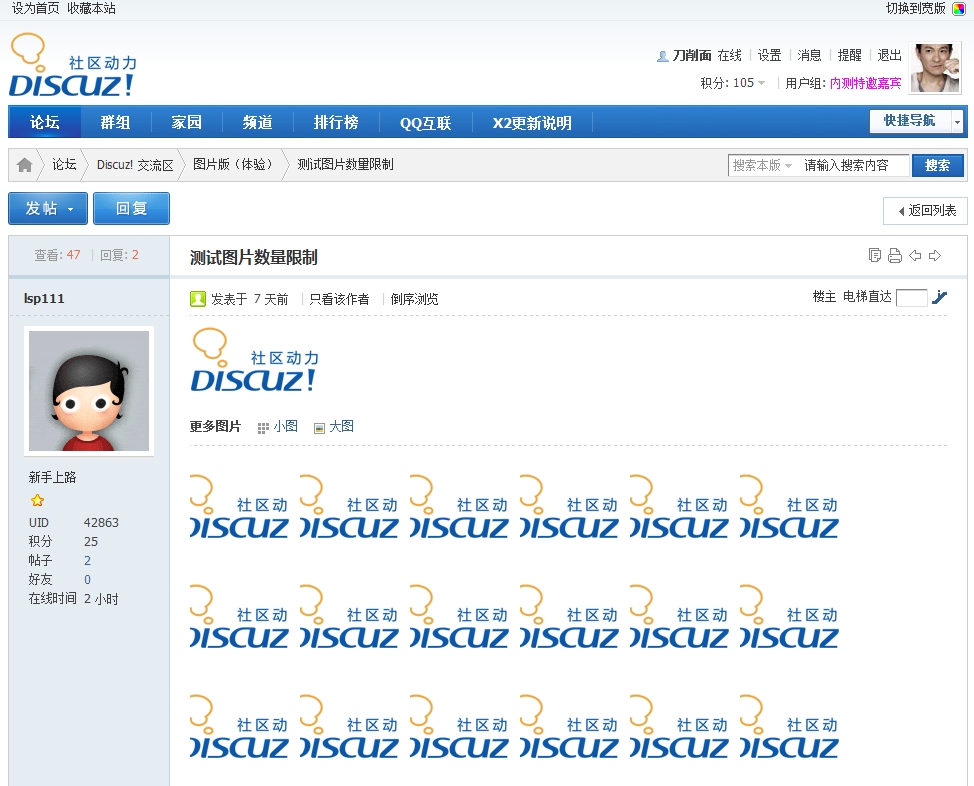Image resolution: width=974 pixels, height=786 pixels.
Task: Open lsp111's cartoon avatar
Action: click(89, 391)
